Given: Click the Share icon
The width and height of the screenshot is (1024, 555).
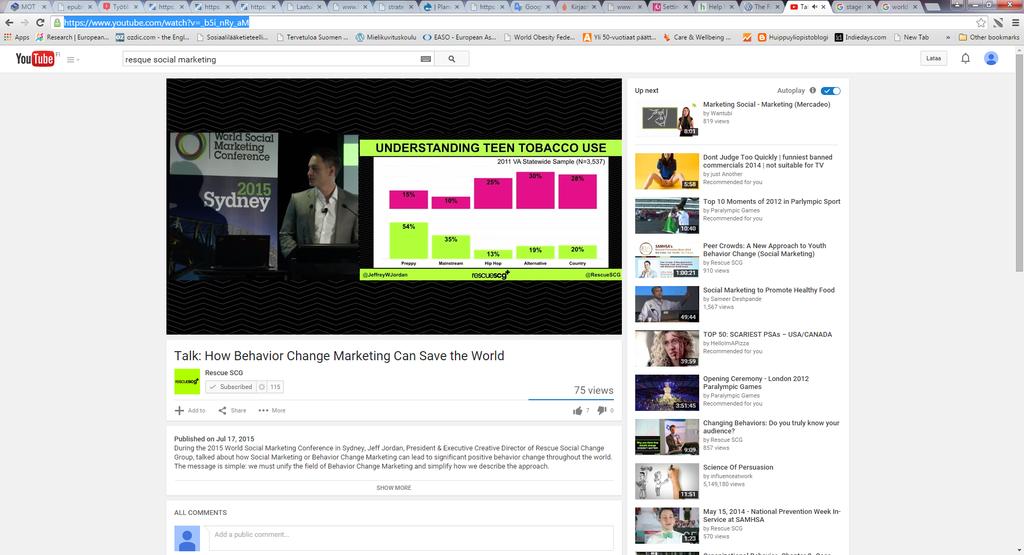Looking at the screenshot, I should 222,411.
